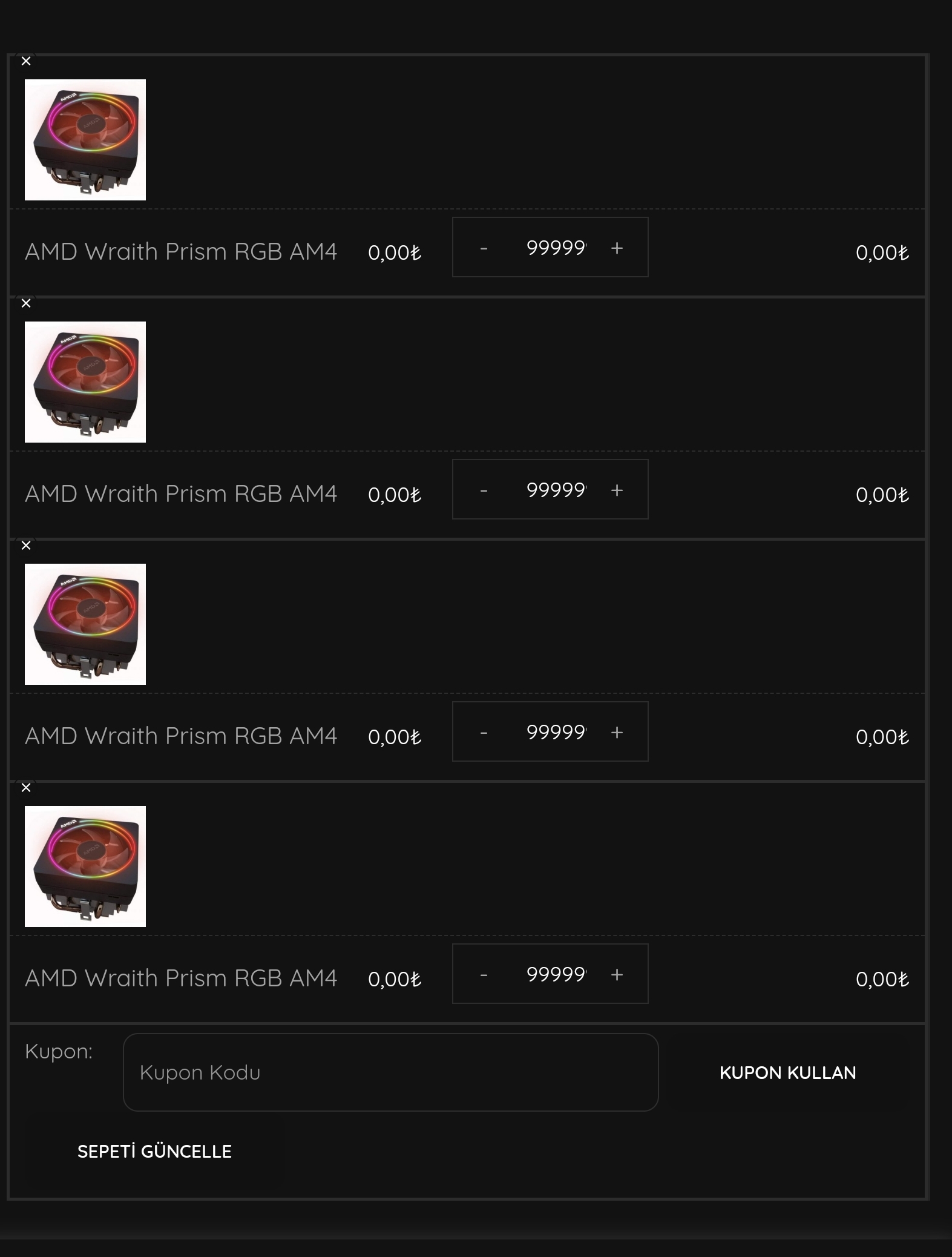Remove the third AMD Wraith Prism item

(26, 546)
